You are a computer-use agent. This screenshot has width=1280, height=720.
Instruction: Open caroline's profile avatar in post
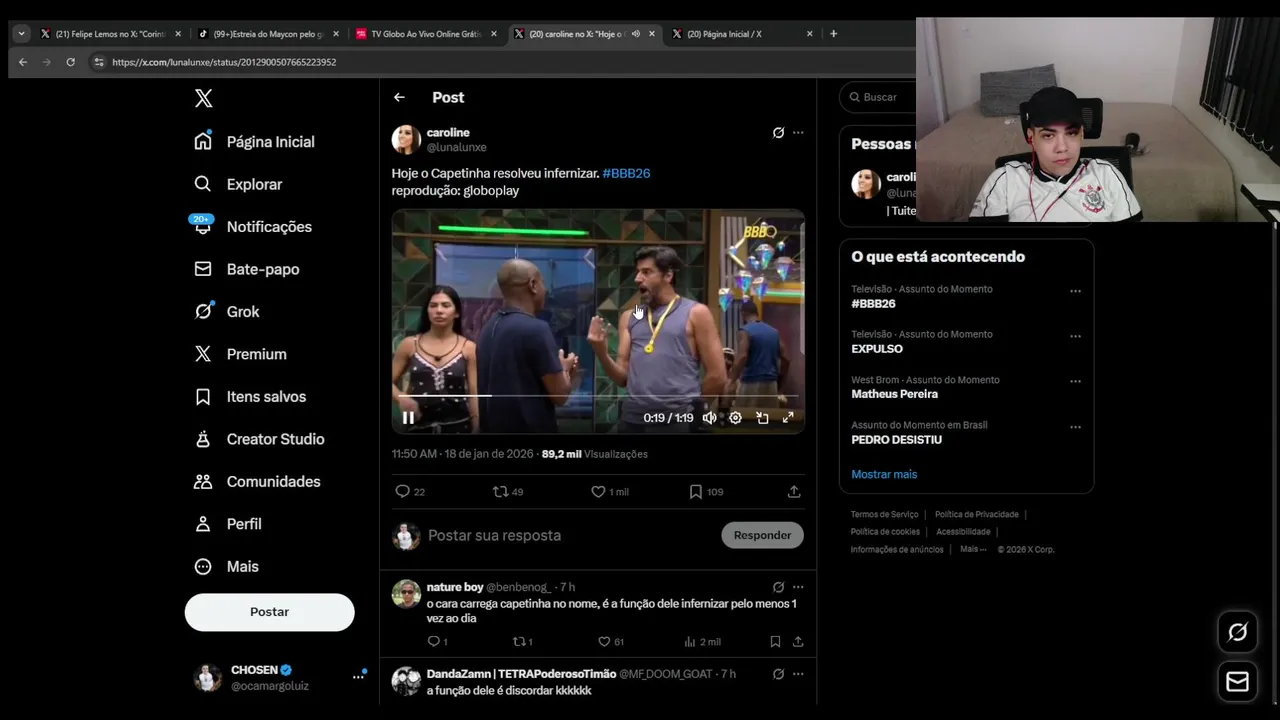(406, 139)
